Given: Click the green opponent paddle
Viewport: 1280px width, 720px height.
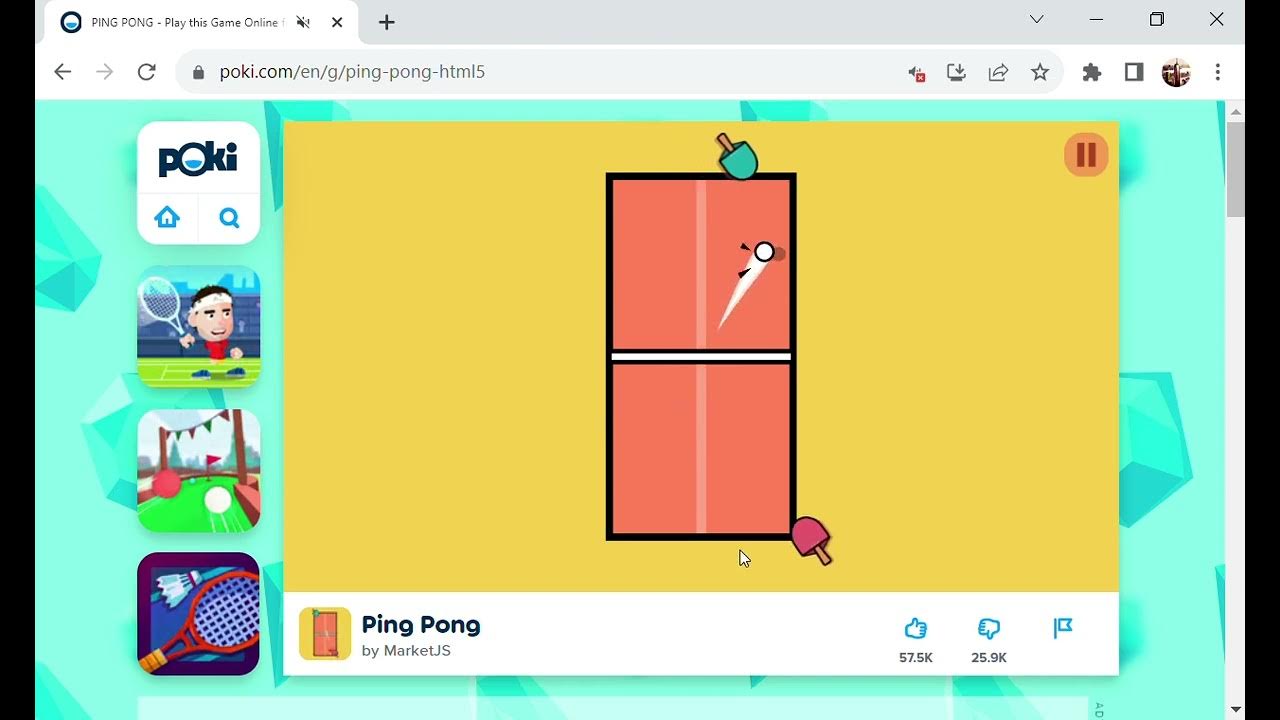Looking at the screenshot, I should coord(738,157).
